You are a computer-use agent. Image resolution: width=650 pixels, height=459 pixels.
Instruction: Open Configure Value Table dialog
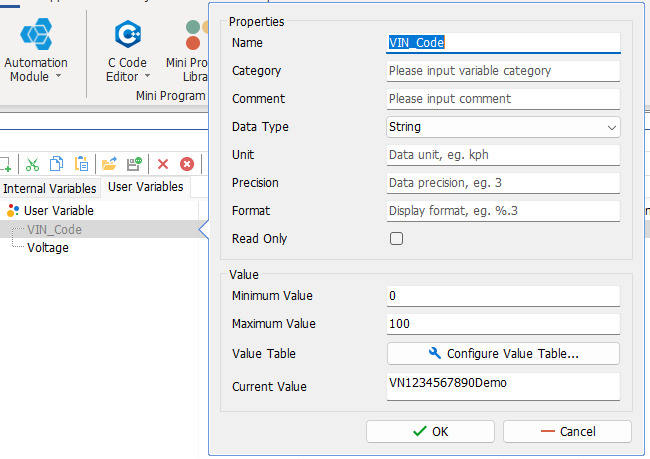tap(503, 353)
